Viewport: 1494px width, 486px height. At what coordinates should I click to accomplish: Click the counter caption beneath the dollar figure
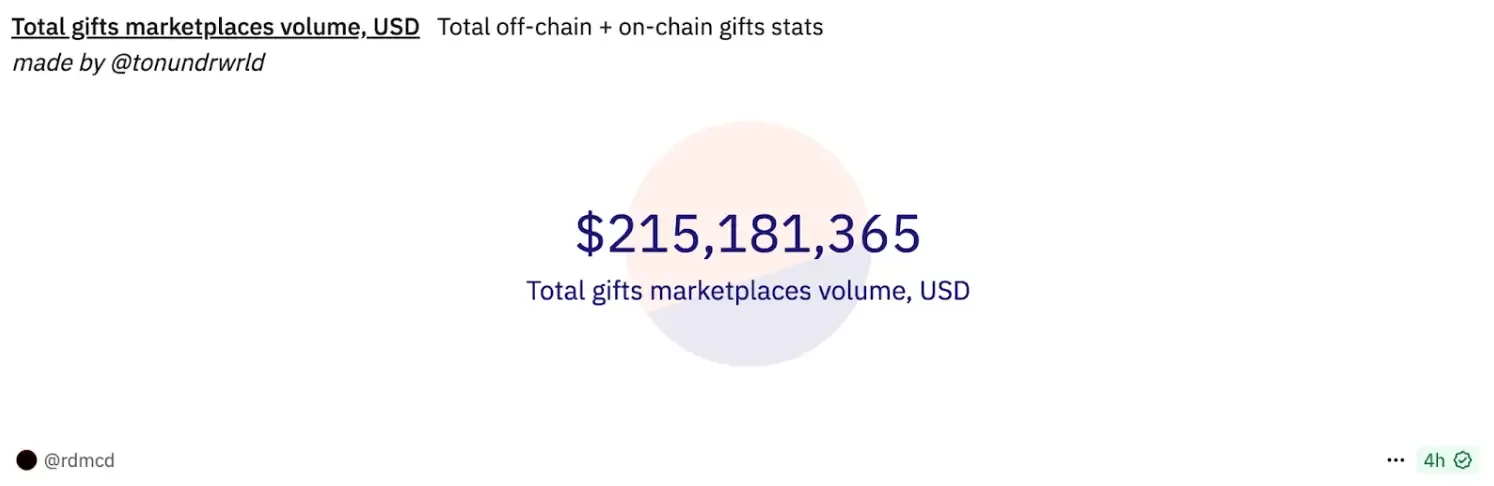747,291
